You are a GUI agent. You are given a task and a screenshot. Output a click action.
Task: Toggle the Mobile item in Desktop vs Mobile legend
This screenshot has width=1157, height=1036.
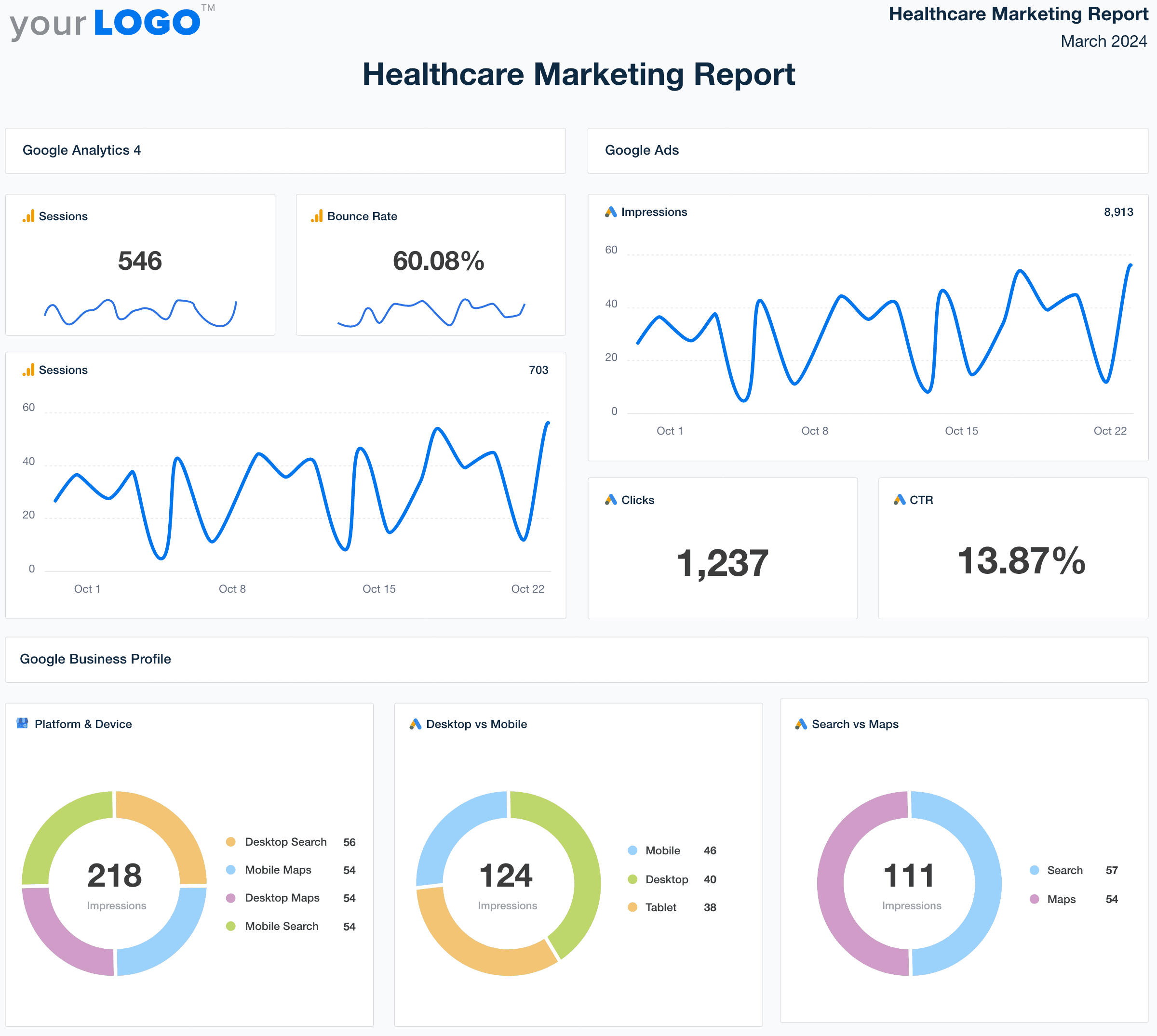pos(662,850)
